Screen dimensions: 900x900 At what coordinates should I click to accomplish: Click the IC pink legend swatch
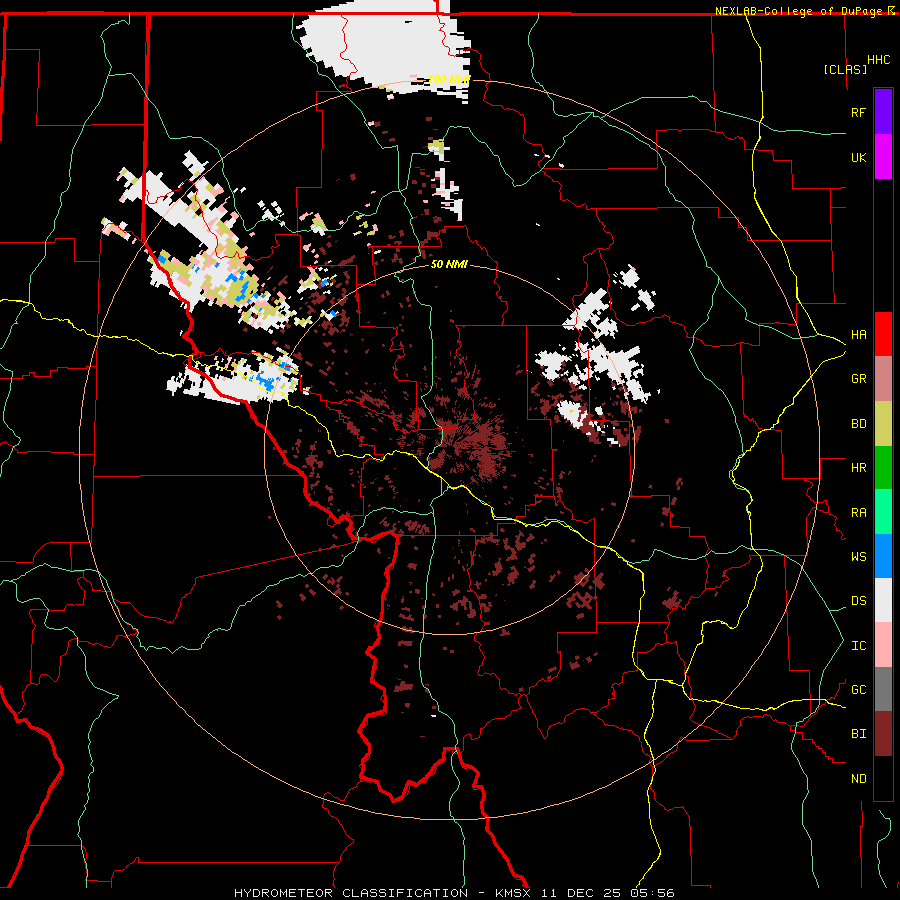tap(883, 645)
